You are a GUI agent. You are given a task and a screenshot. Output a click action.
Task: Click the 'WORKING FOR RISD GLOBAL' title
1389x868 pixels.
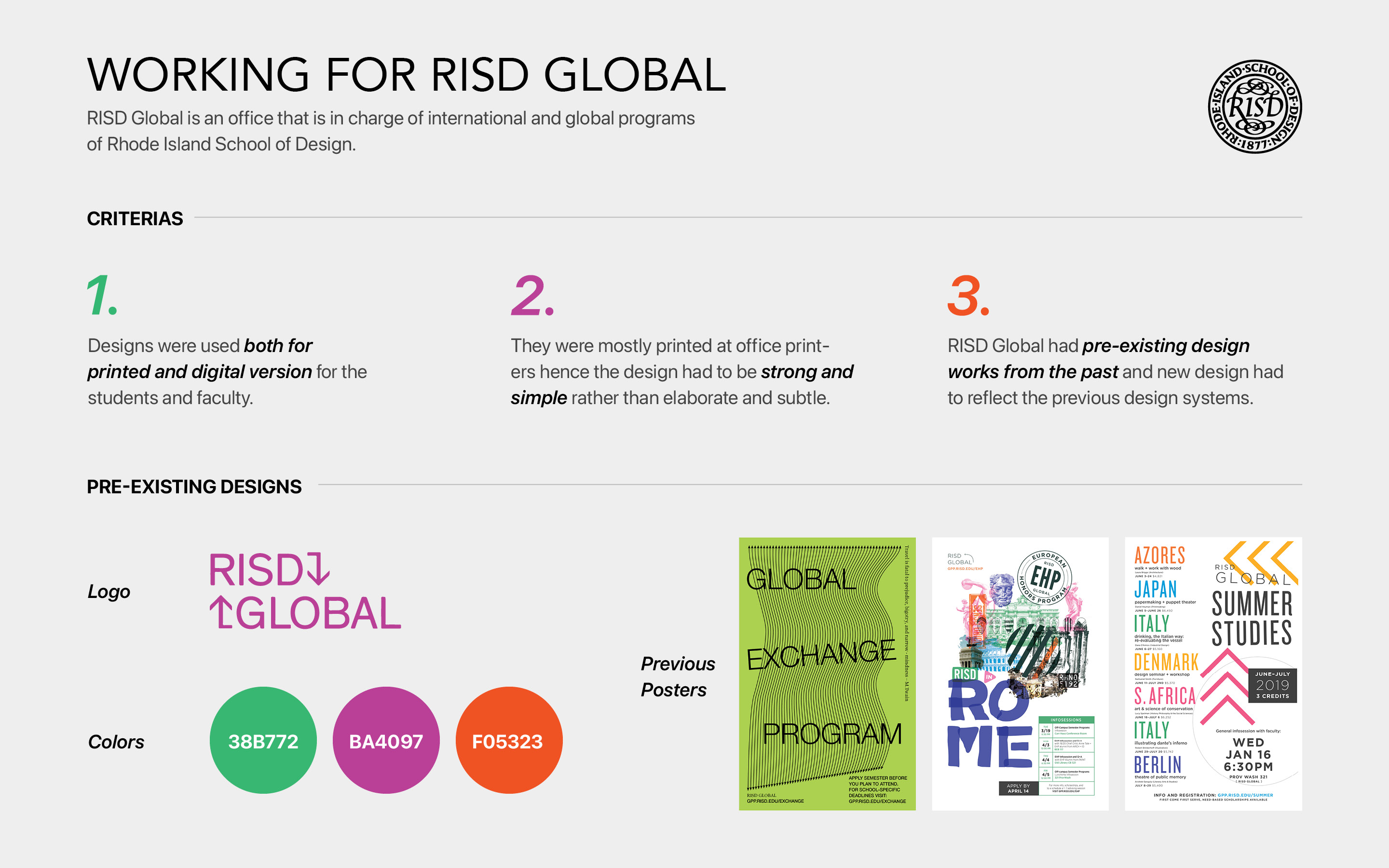click(x=407, y=75)
